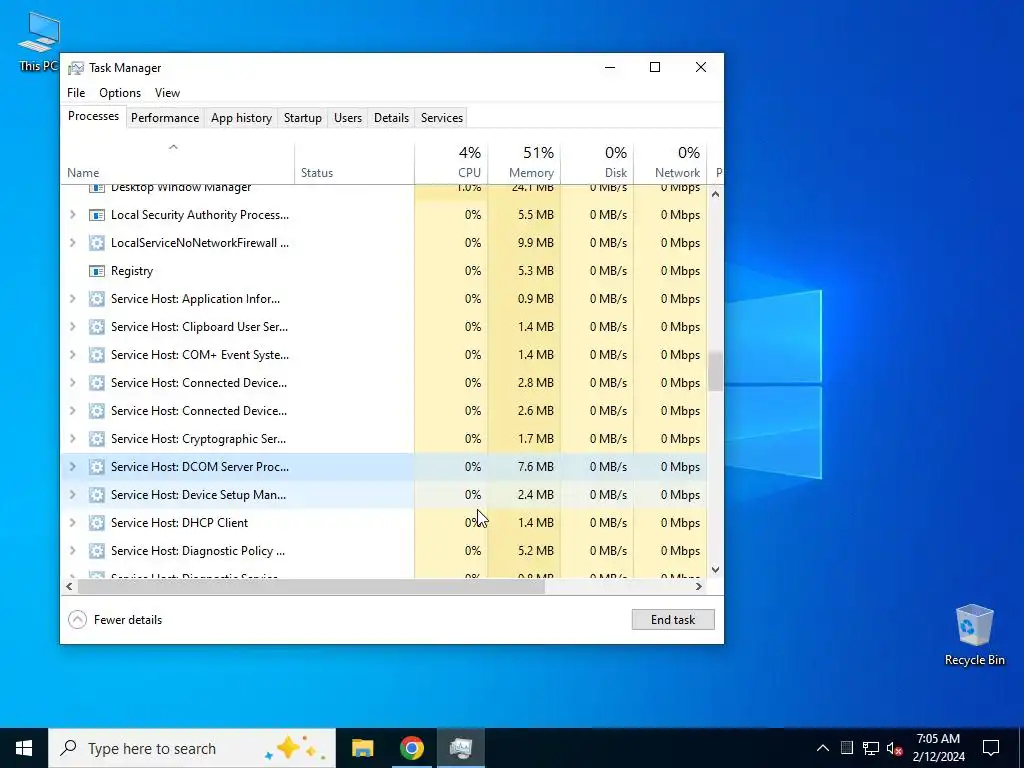Switch to the Performance tab
The width and height of the screenshot is (1024, 768).
tap(165, 118)
